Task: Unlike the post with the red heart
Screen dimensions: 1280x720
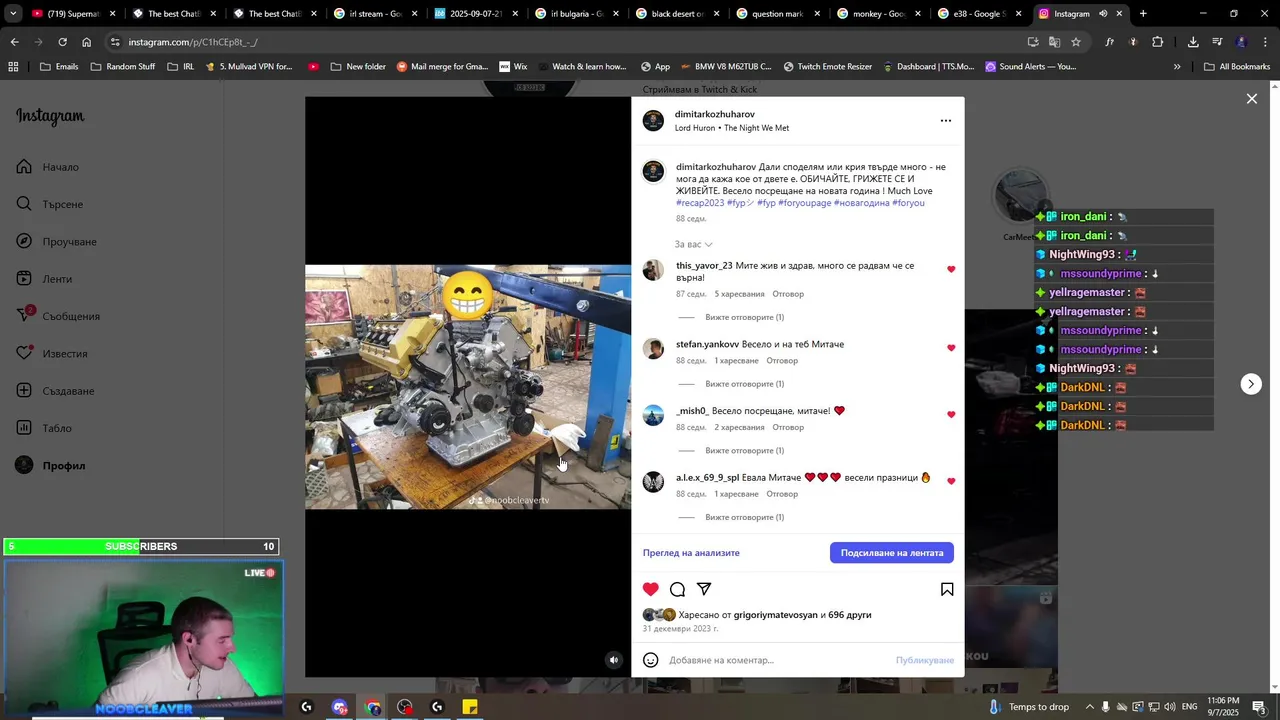Action: (x=651, y=589)
